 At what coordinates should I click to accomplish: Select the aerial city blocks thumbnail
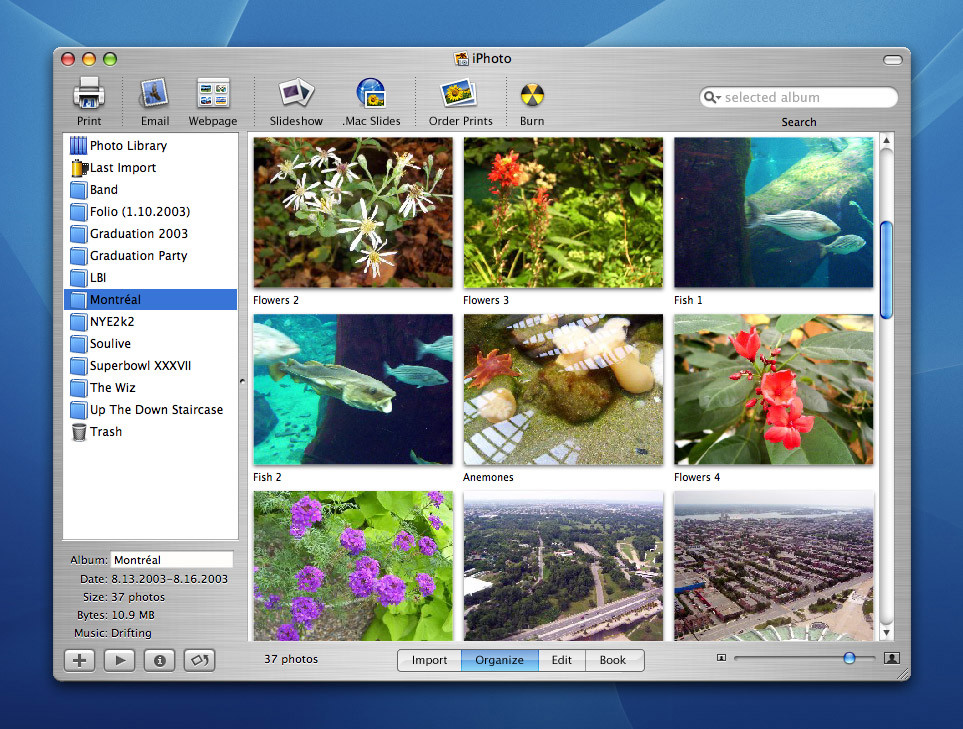tap(774, 566)
